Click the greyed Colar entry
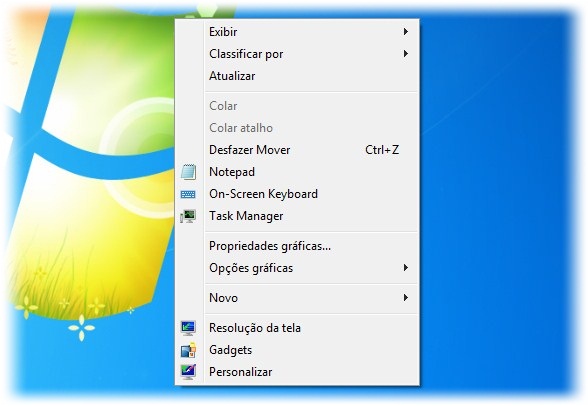 point(297,106)
